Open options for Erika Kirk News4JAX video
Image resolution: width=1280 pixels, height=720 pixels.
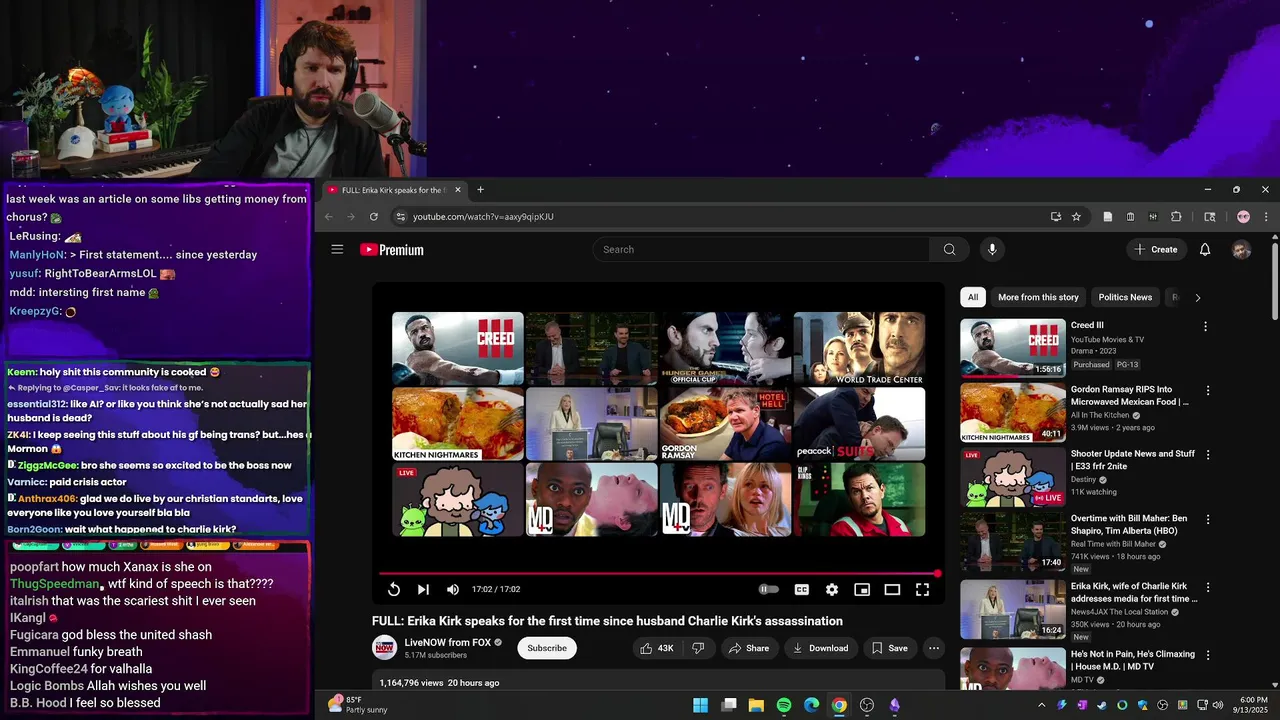pos(1208,588)
